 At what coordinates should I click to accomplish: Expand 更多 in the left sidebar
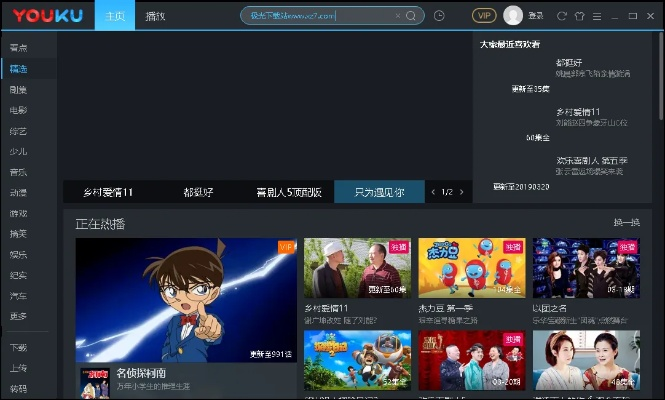click(x=18, y=317)
